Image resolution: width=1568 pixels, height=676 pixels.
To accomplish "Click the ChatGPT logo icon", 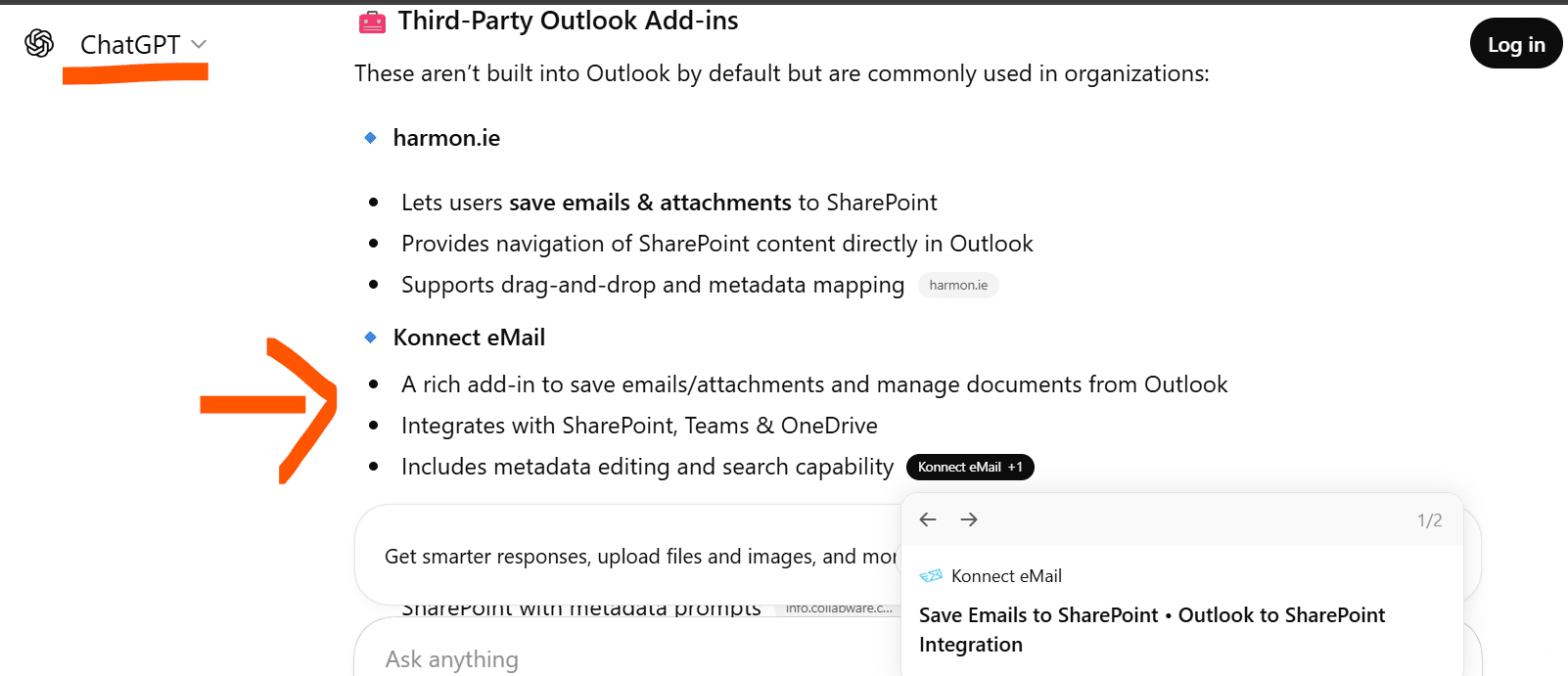I will click(x=39, y=43).
